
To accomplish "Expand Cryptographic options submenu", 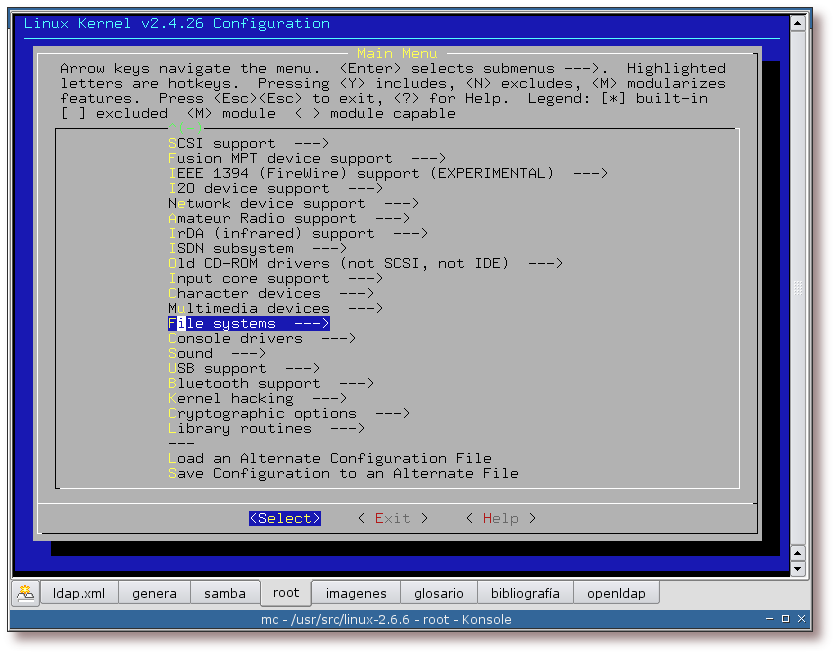I will click(288, 414).
